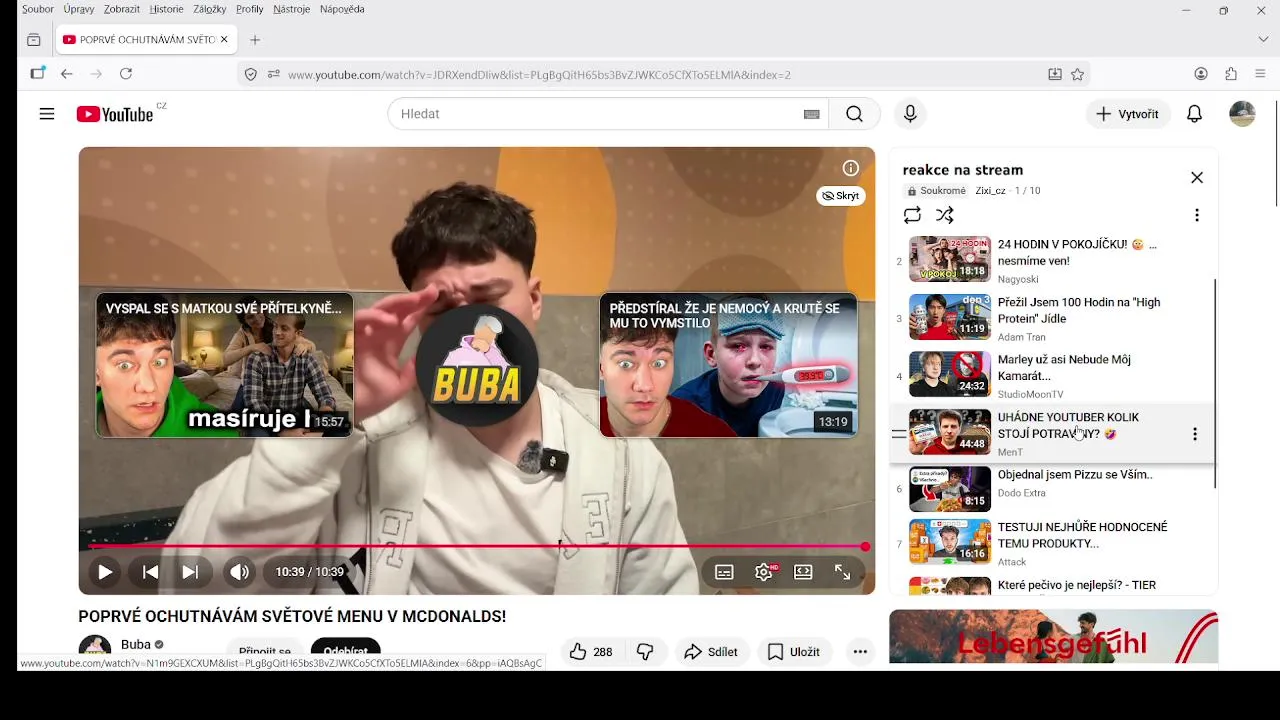The width and height of the screenshot is (1280, 720).
Task: Open the Úpravy menu
Action: point(79,9)
